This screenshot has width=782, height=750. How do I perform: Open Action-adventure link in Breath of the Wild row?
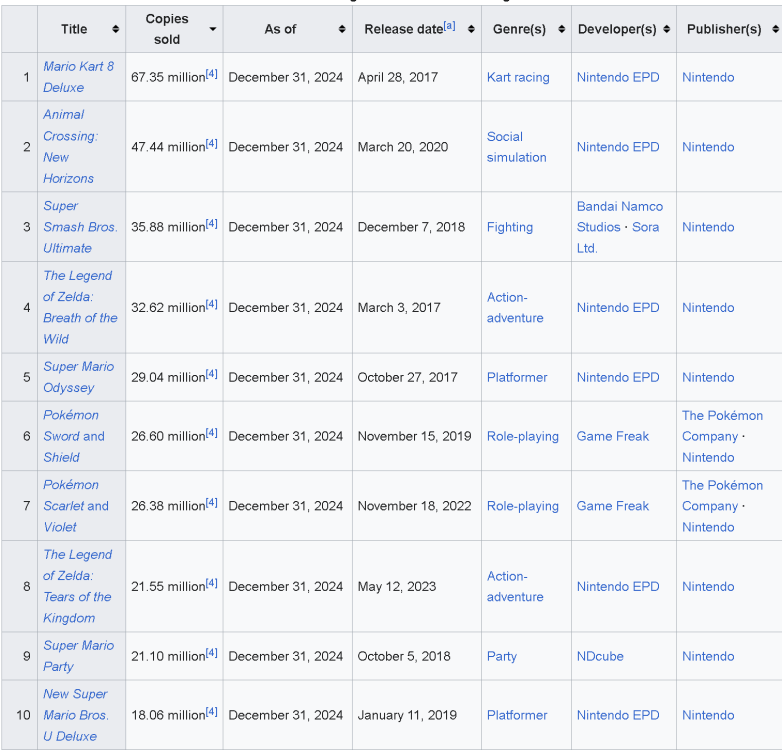515,308
